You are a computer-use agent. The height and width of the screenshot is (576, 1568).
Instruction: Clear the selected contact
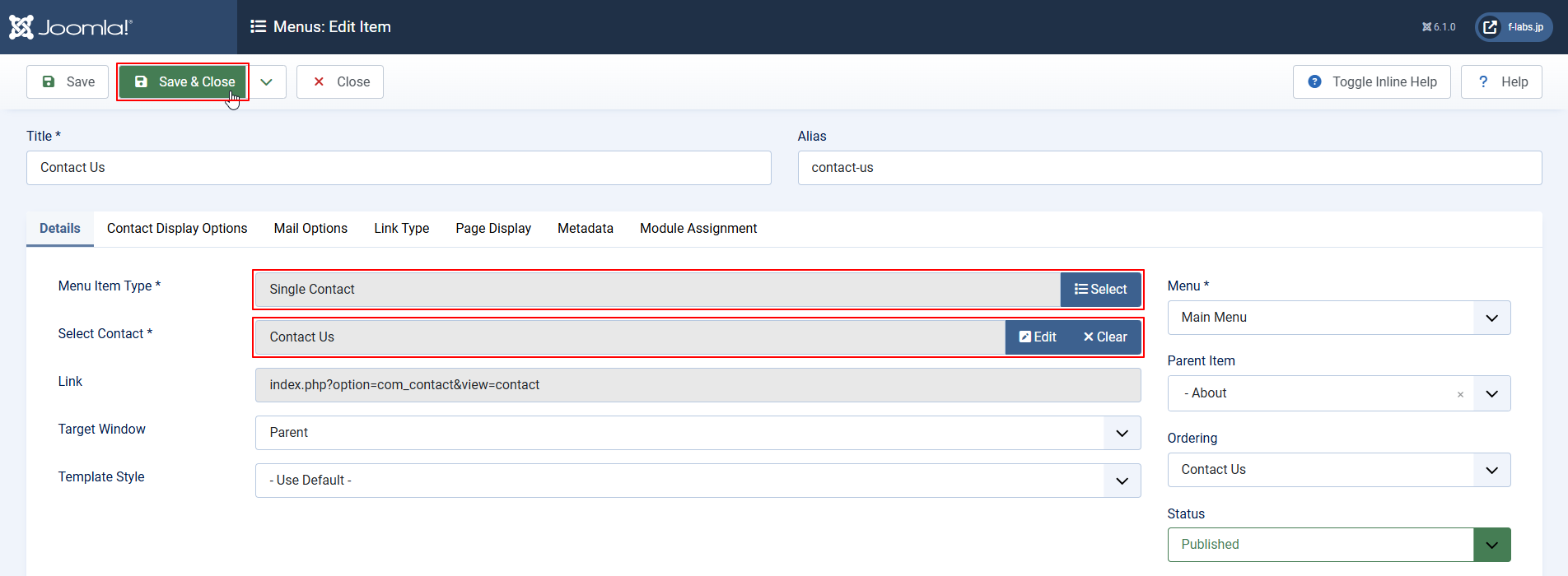1105,337
